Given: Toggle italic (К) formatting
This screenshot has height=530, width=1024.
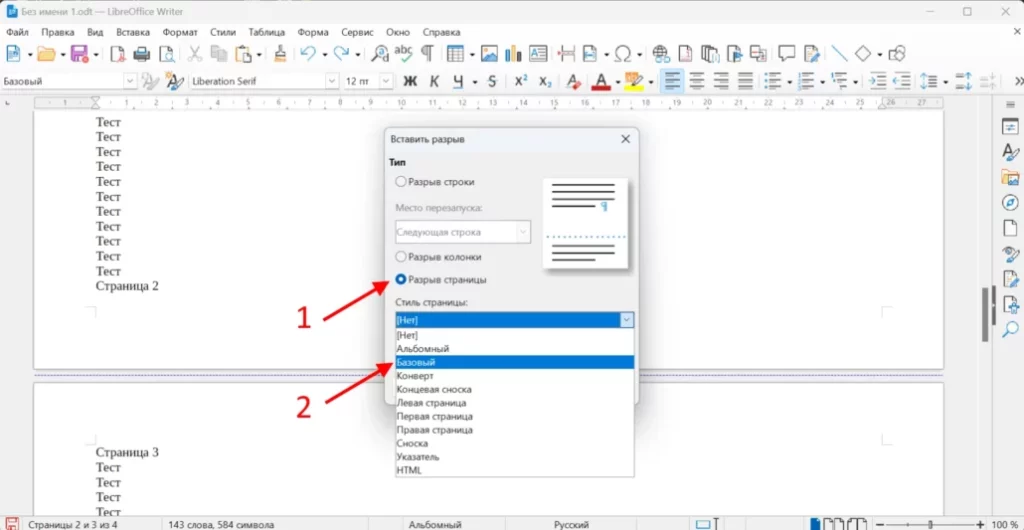Looking at the screenshot, I should 434,82.
